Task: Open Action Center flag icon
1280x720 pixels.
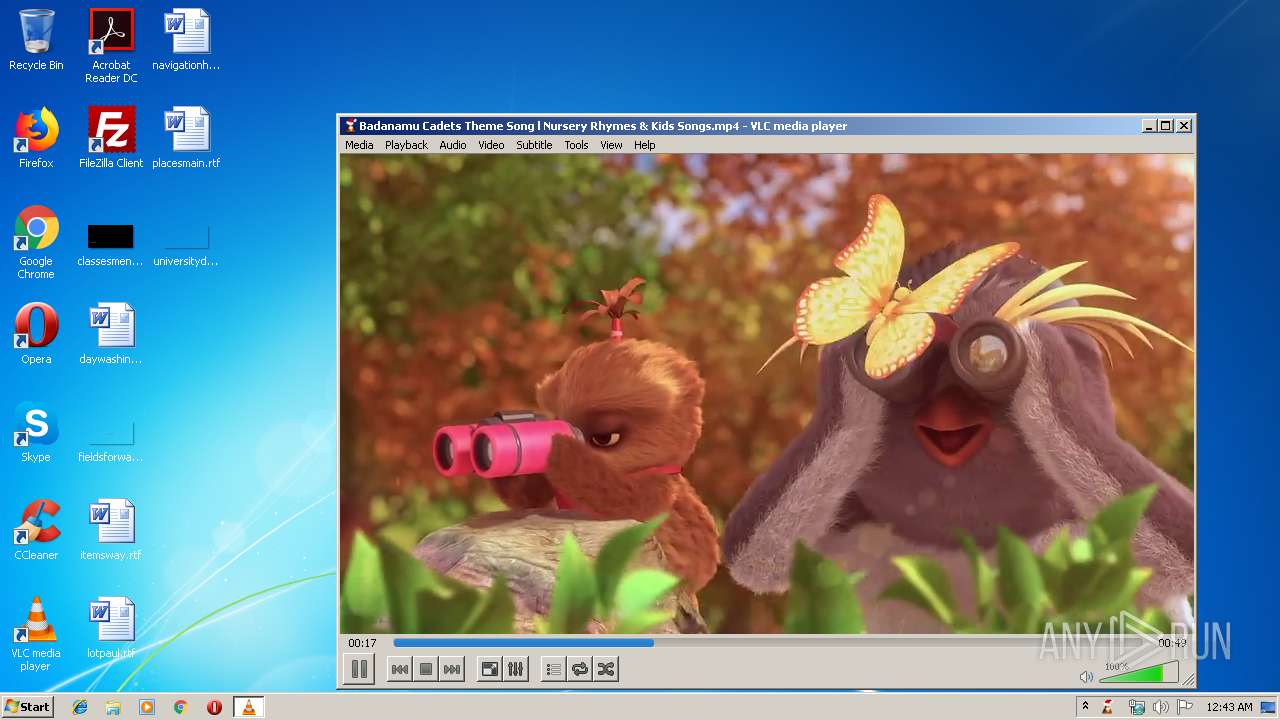Action: [x=1184, y=707]
